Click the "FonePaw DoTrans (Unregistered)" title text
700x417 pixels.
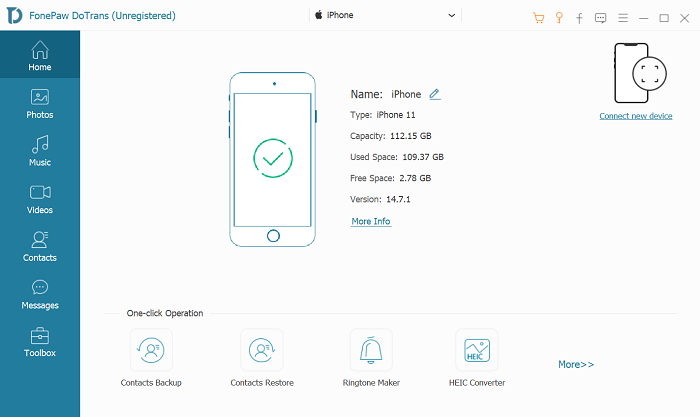tap(102, 16)
